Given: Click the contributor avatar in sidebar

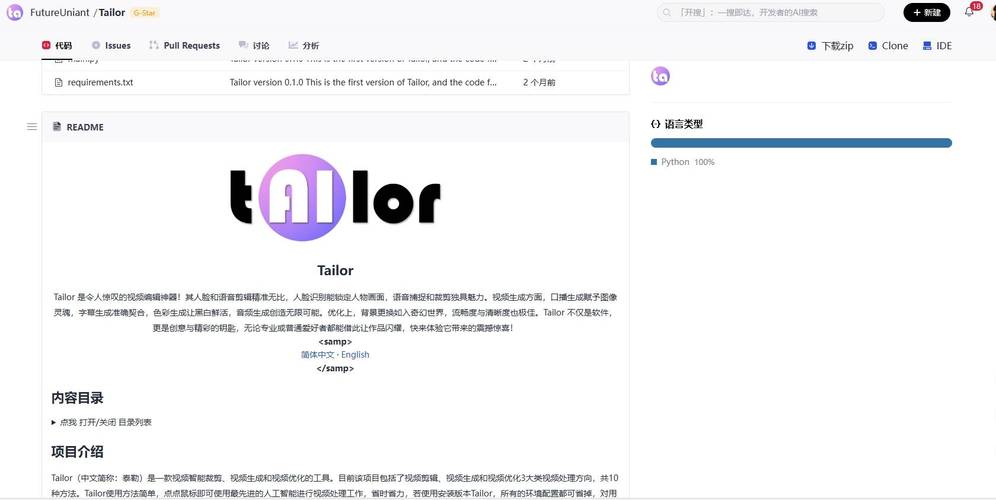Looking at the screenshot, I should point(661,76).
